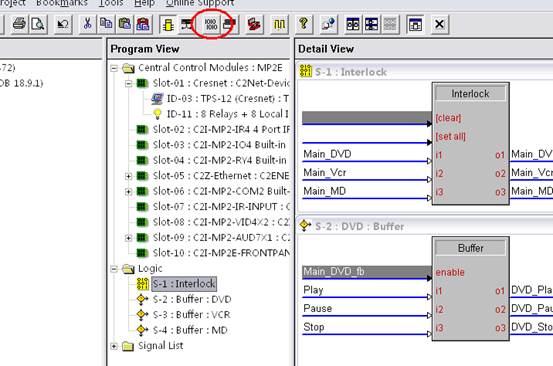Open the Tools menu
Screen dimensions: 553x366
pyautogui.click(x=111, y=3)
